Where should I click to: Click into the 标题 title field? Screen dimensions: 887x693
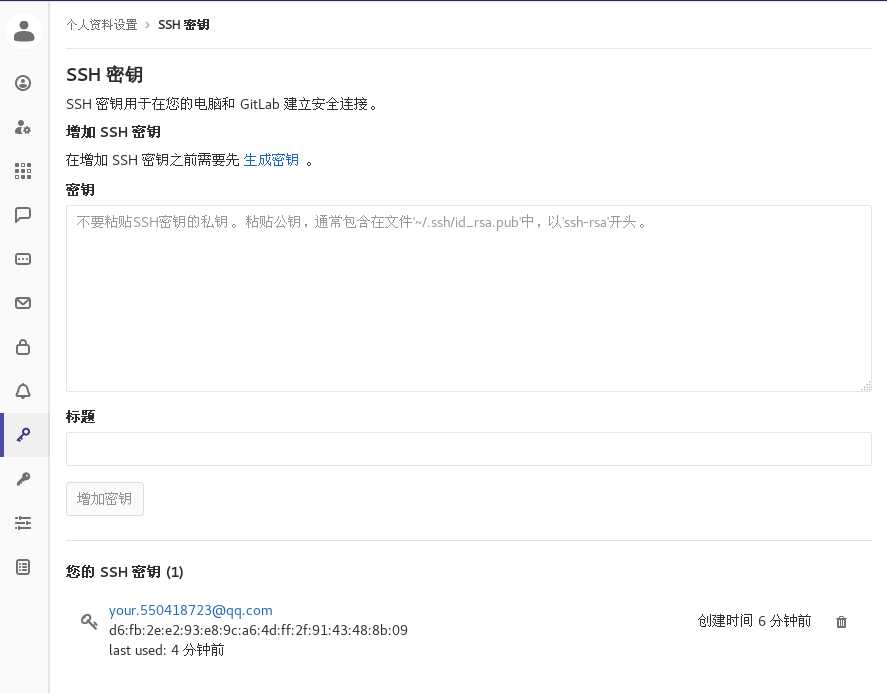pos(468,449)
